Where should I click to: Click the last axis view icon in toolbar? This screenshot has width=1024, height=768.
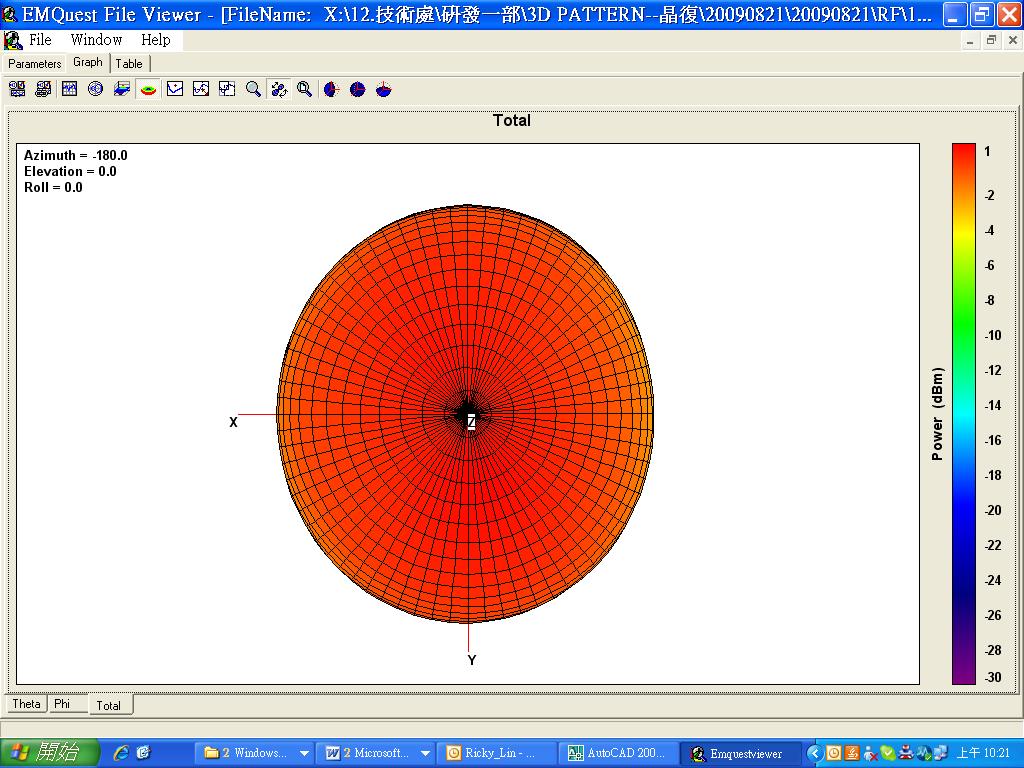tap(383, 89)
